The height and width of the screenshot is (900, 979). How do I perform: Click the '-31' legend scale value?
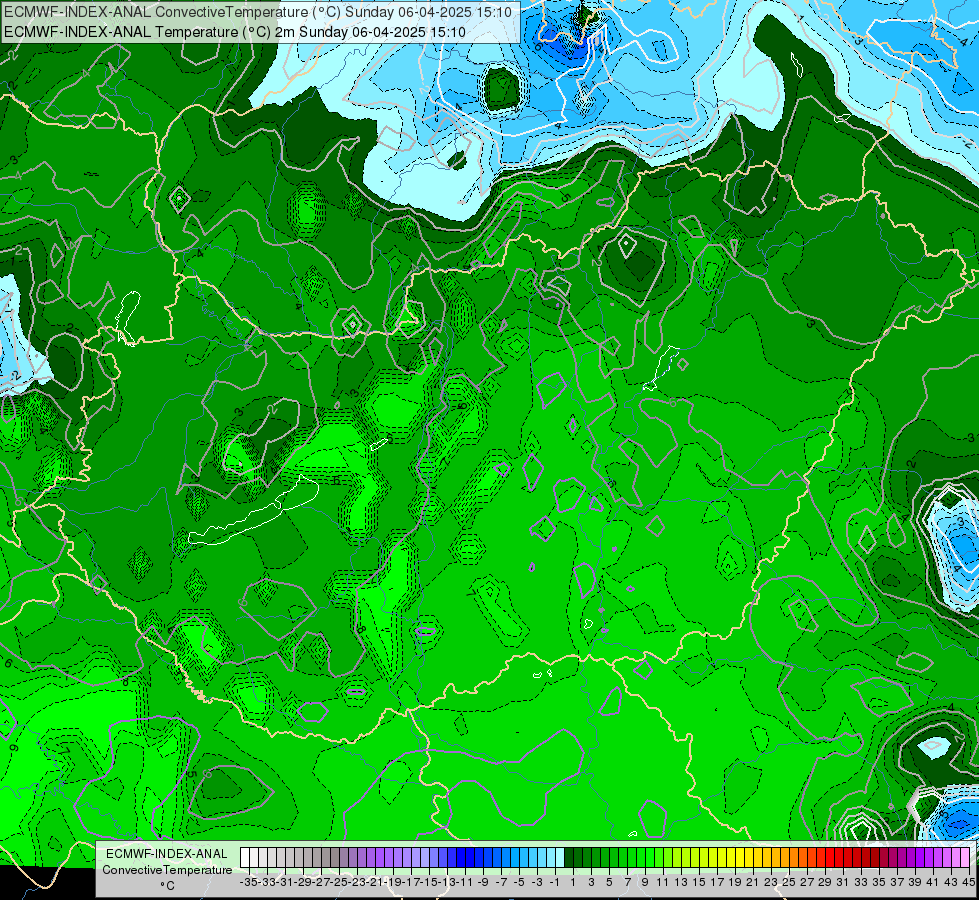click(x=285, y=882)
